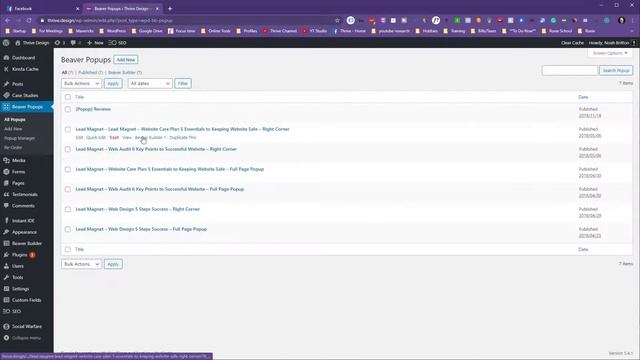Open Forms in the sidebar
This screenshot has width=640, height=360.
coord(18,172)
